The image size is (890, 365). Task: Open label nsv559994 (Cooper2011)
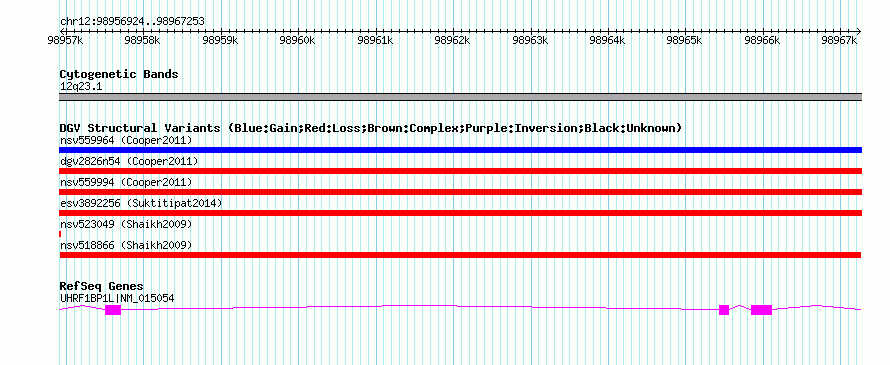point(126,182)
